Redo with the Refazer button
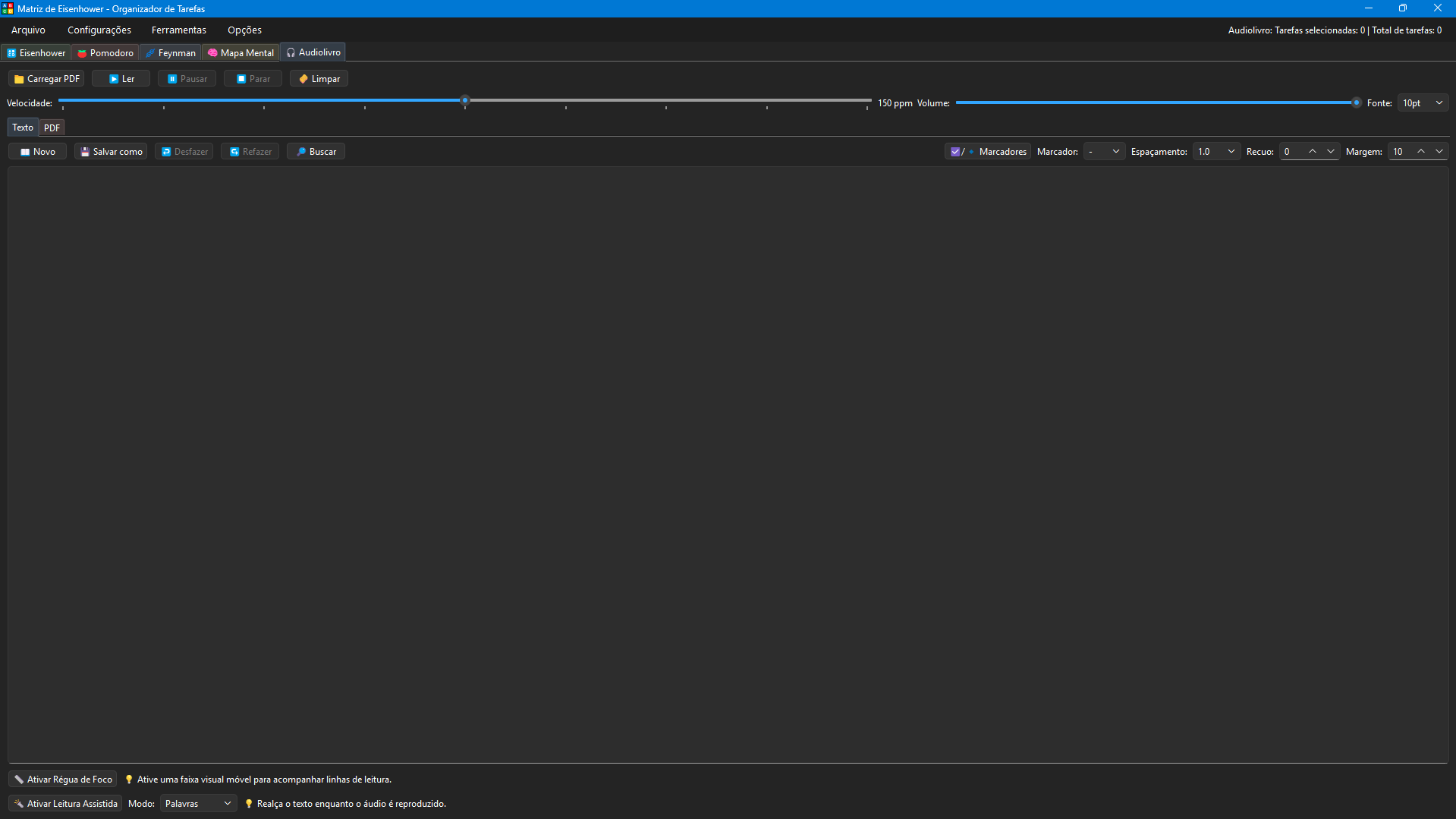 tap(250, 152)
